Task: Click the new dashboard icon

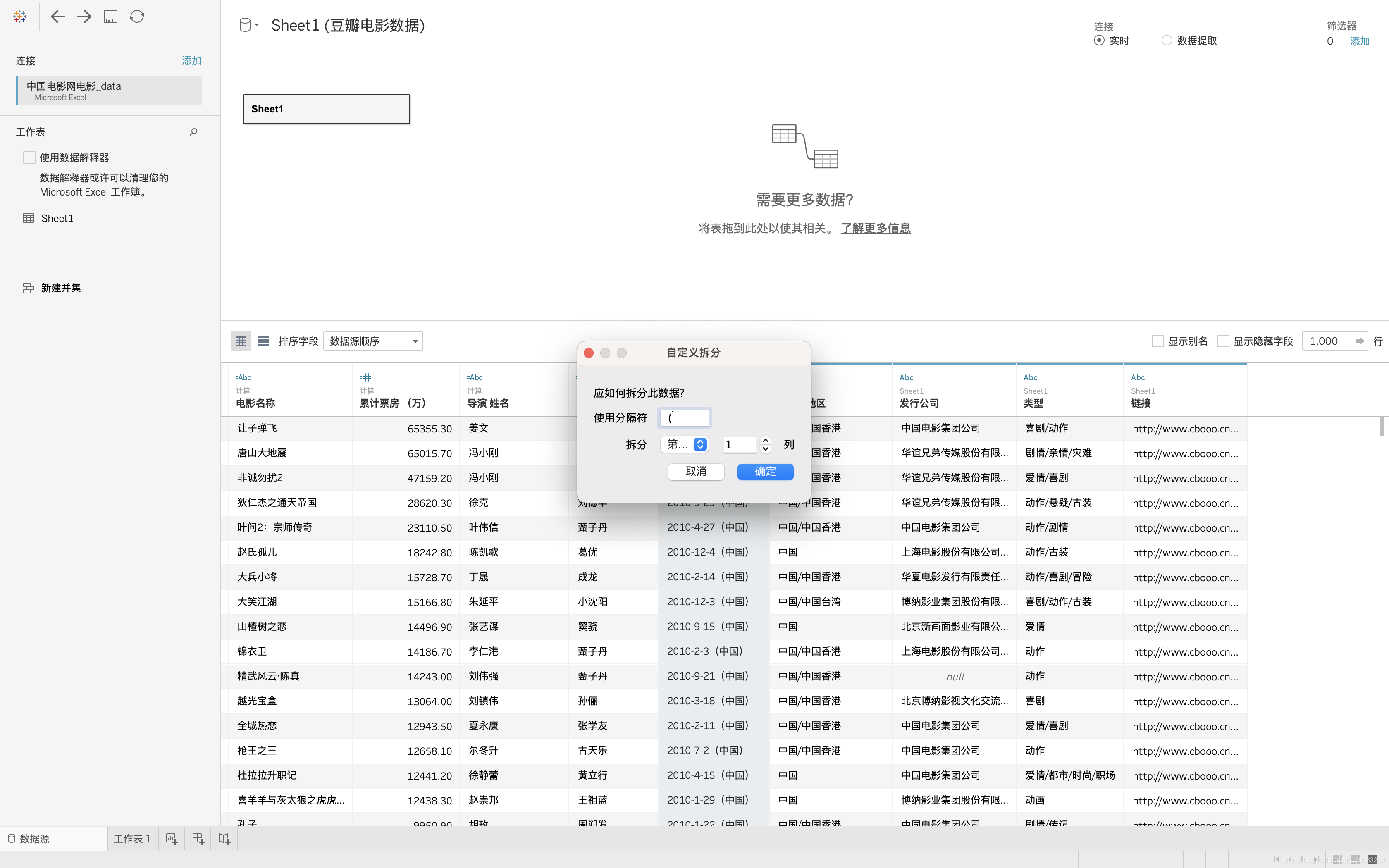Action: coord(198,839)
